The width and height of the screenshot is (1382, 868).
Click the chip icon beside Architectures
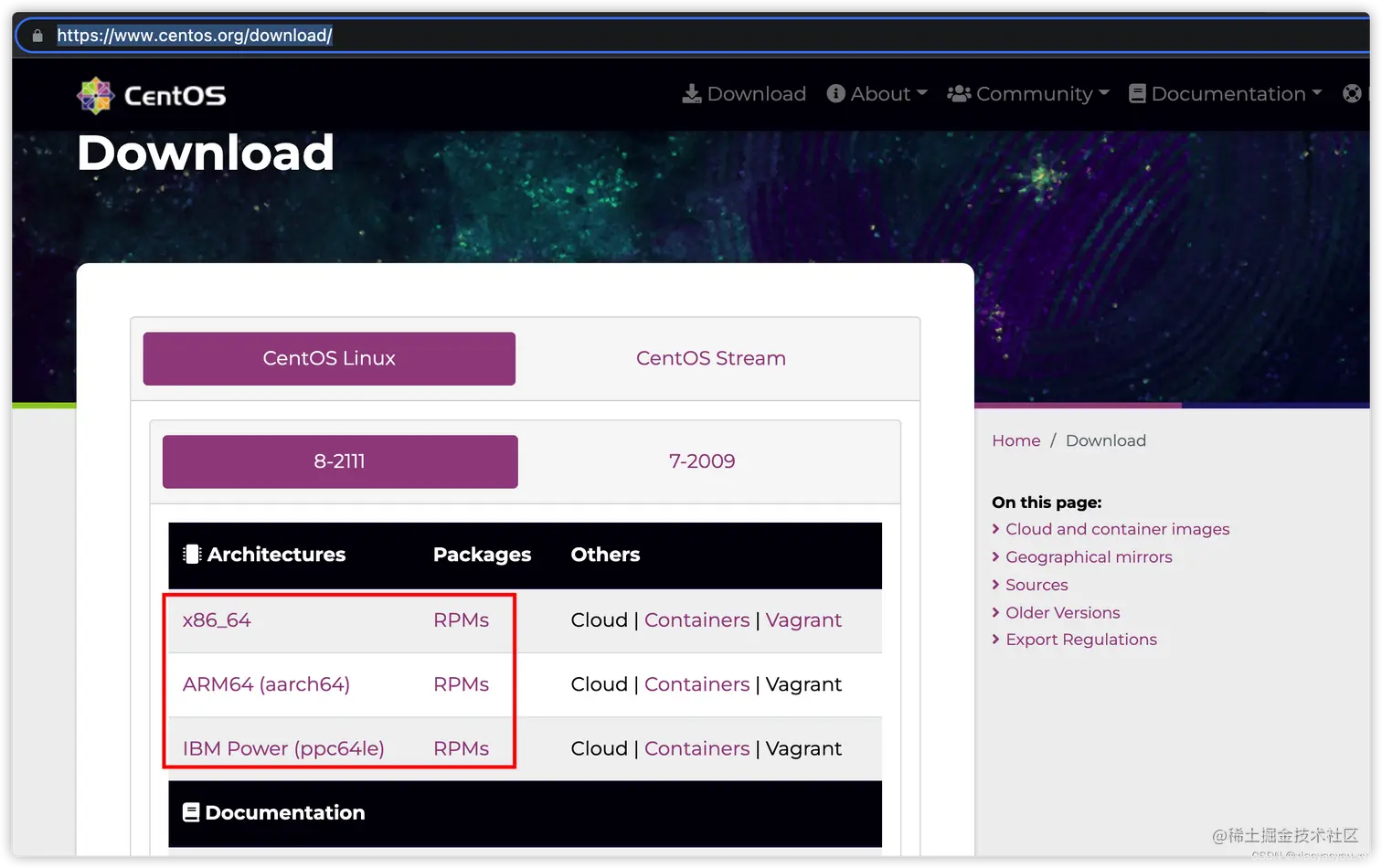tap(192, 554)
